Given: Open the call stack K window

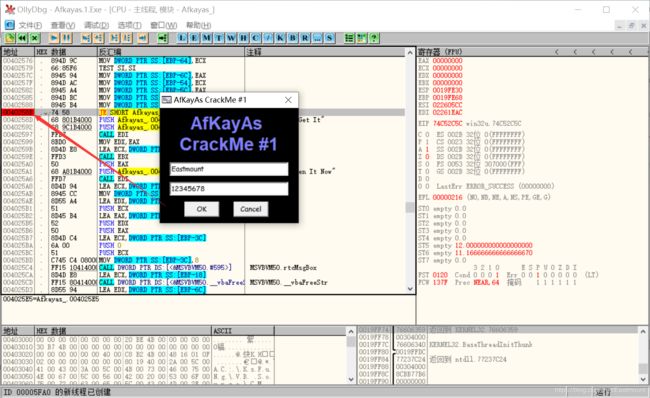Looking at the screenshot, I should (280, 38).
